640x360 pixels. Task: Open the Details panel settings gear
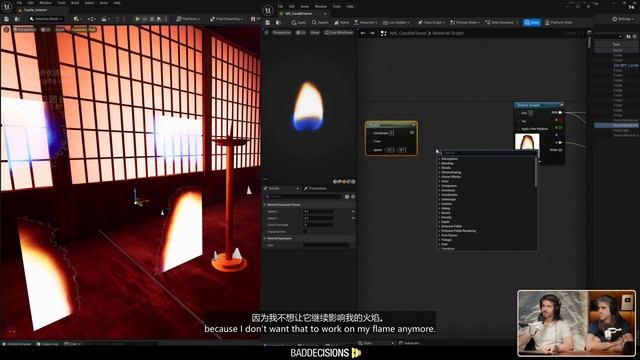[353, 196]
